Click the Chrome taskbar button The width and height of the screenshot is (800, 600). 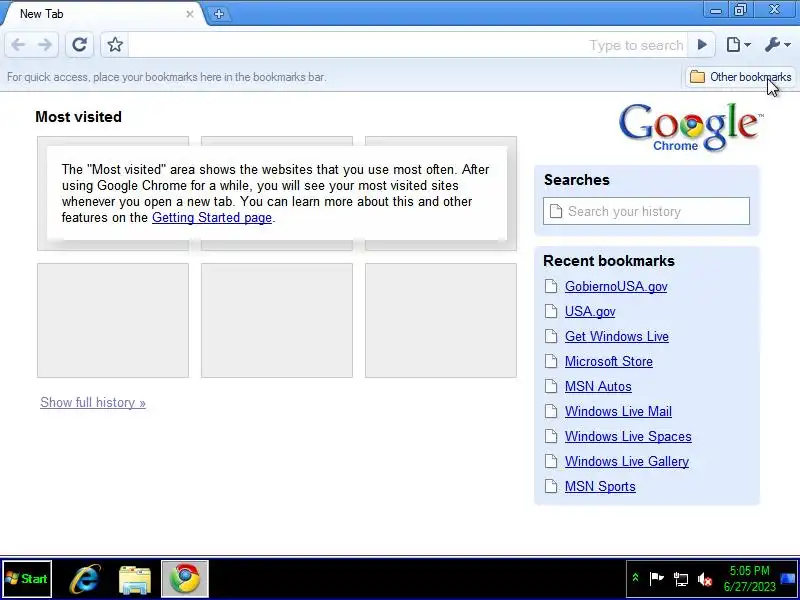coord(185,579)
